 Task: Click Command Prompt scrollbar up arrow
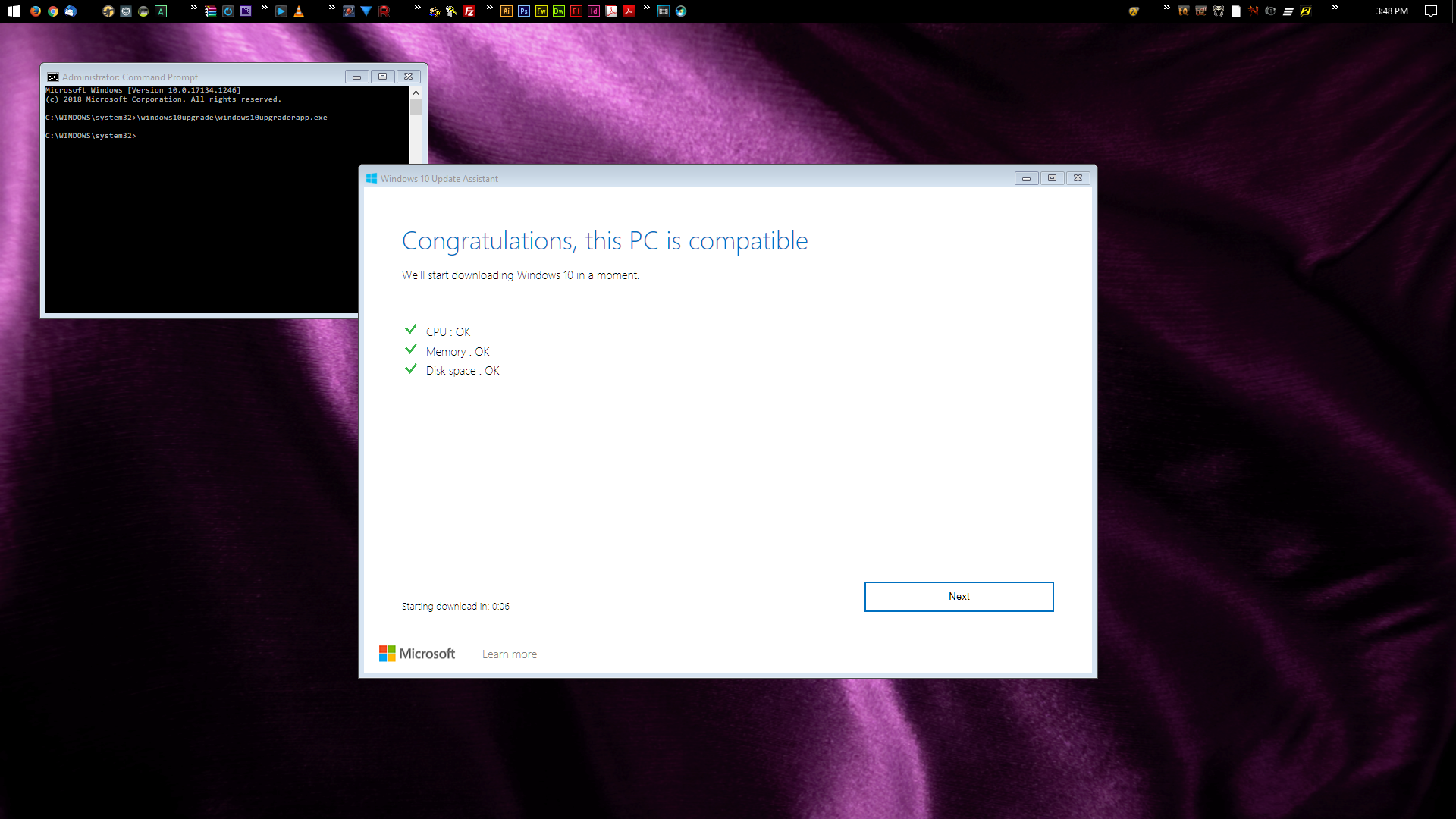coord(416,92)
